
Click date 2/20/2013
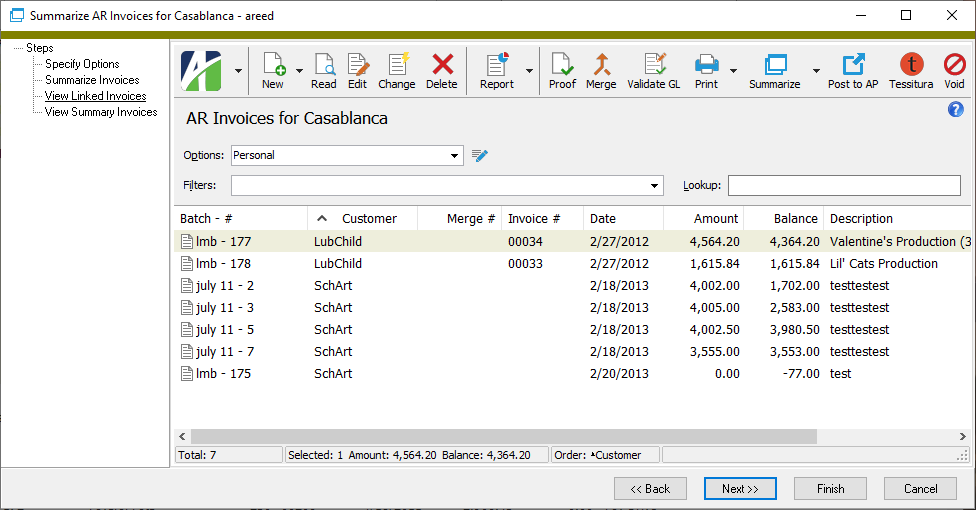click(619, 374)
